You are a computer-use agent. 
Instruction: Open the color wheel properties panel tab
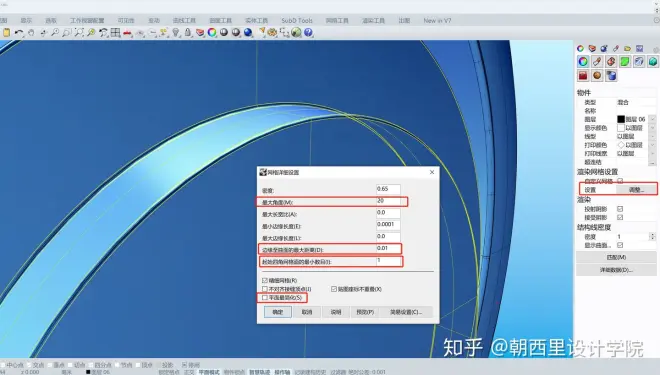pyautogui.click(x=580, y=49)
